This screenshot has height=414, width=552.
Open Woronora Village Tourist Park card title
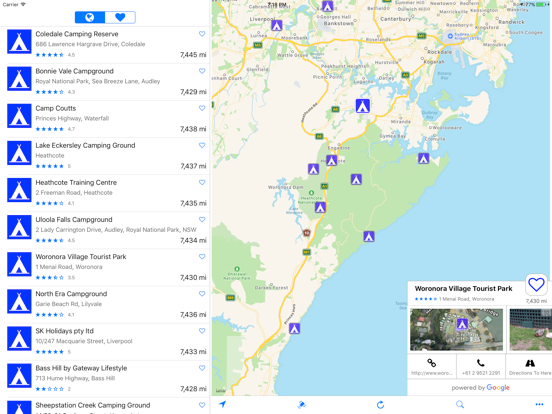coord(463,289)
